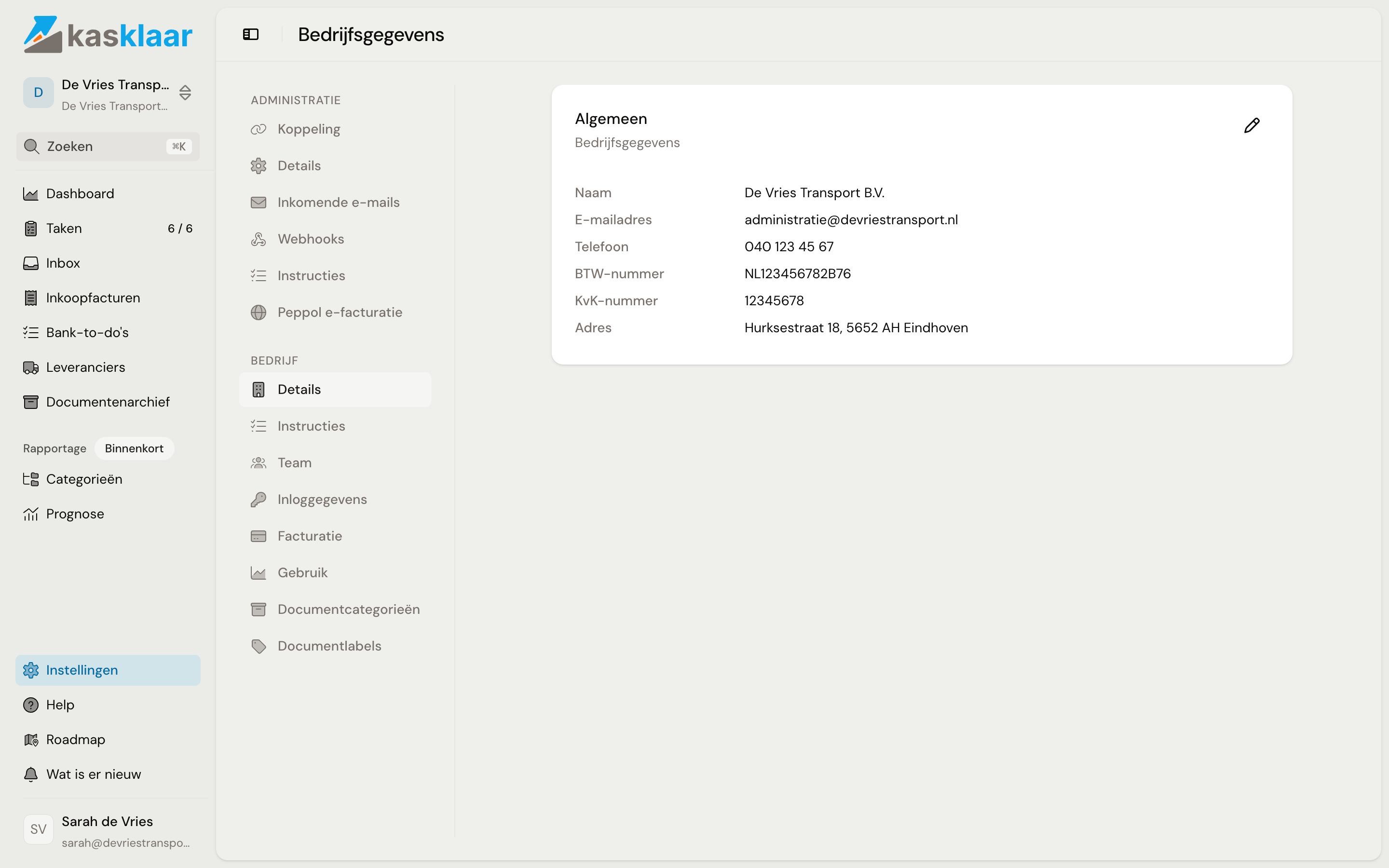Go to Gebruik settings
The width and height of the screenshot is (1389, 868).
(x=335, y=573)
